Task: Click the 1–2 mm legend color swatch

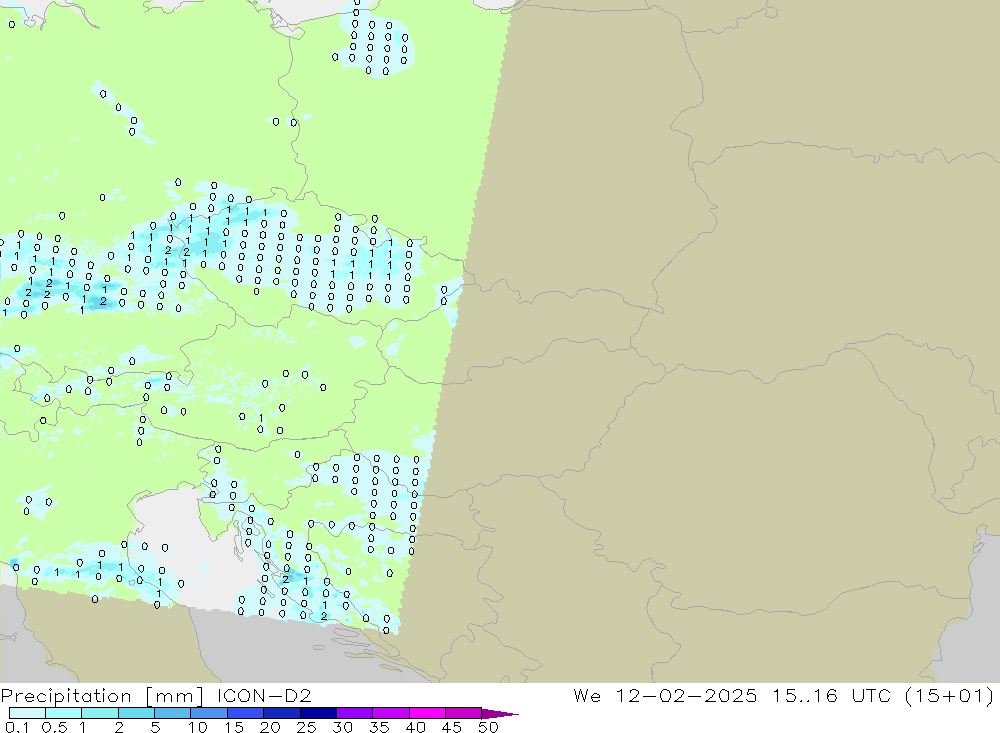Action: (100, 713)
